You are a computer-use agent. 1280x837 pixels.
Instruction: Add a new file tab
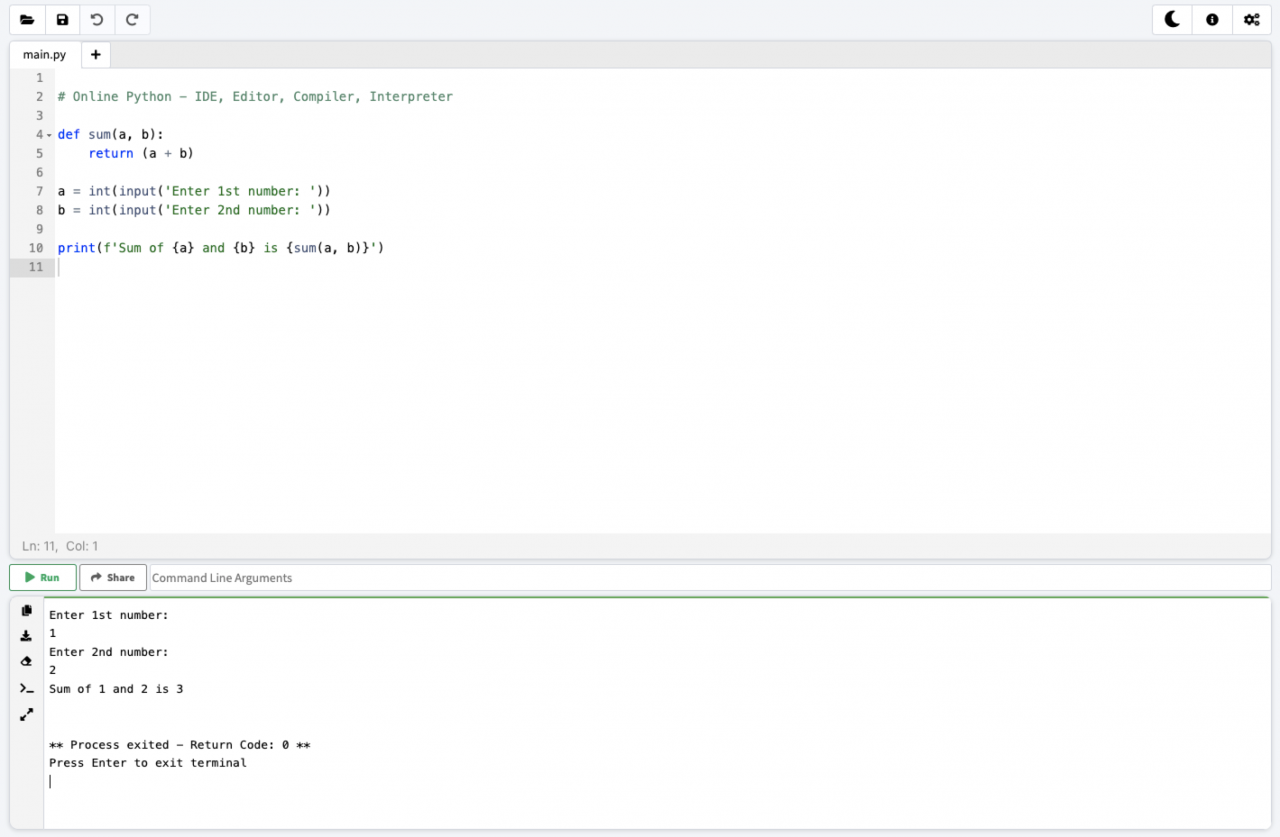(x=95, y=55)
